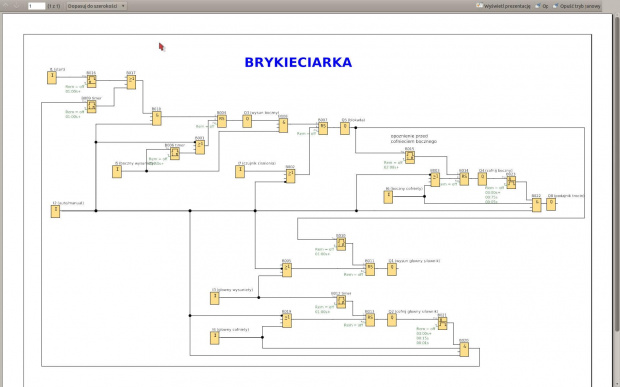
Task: Click the Q1 (wysuń główny siłownik) output block
Action: point(392,269)
